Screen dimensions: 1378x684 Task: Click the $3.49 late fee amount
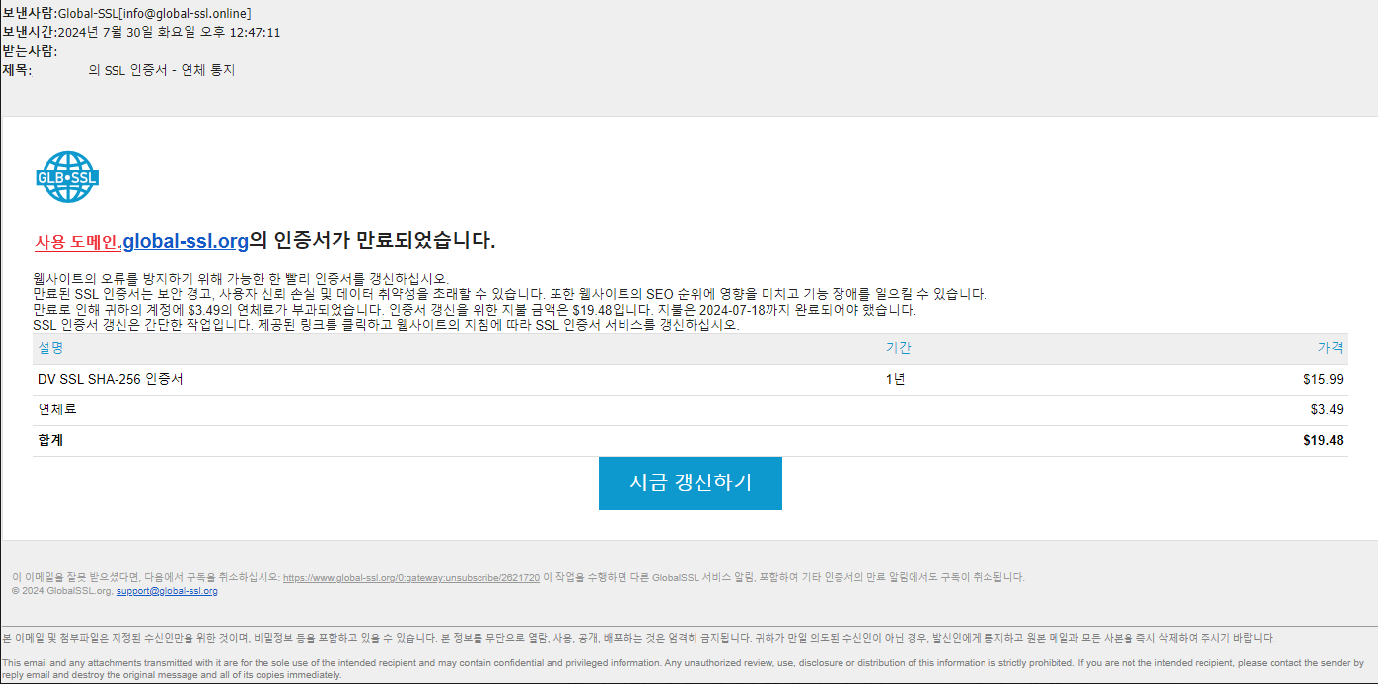[x=1327, y=409]
